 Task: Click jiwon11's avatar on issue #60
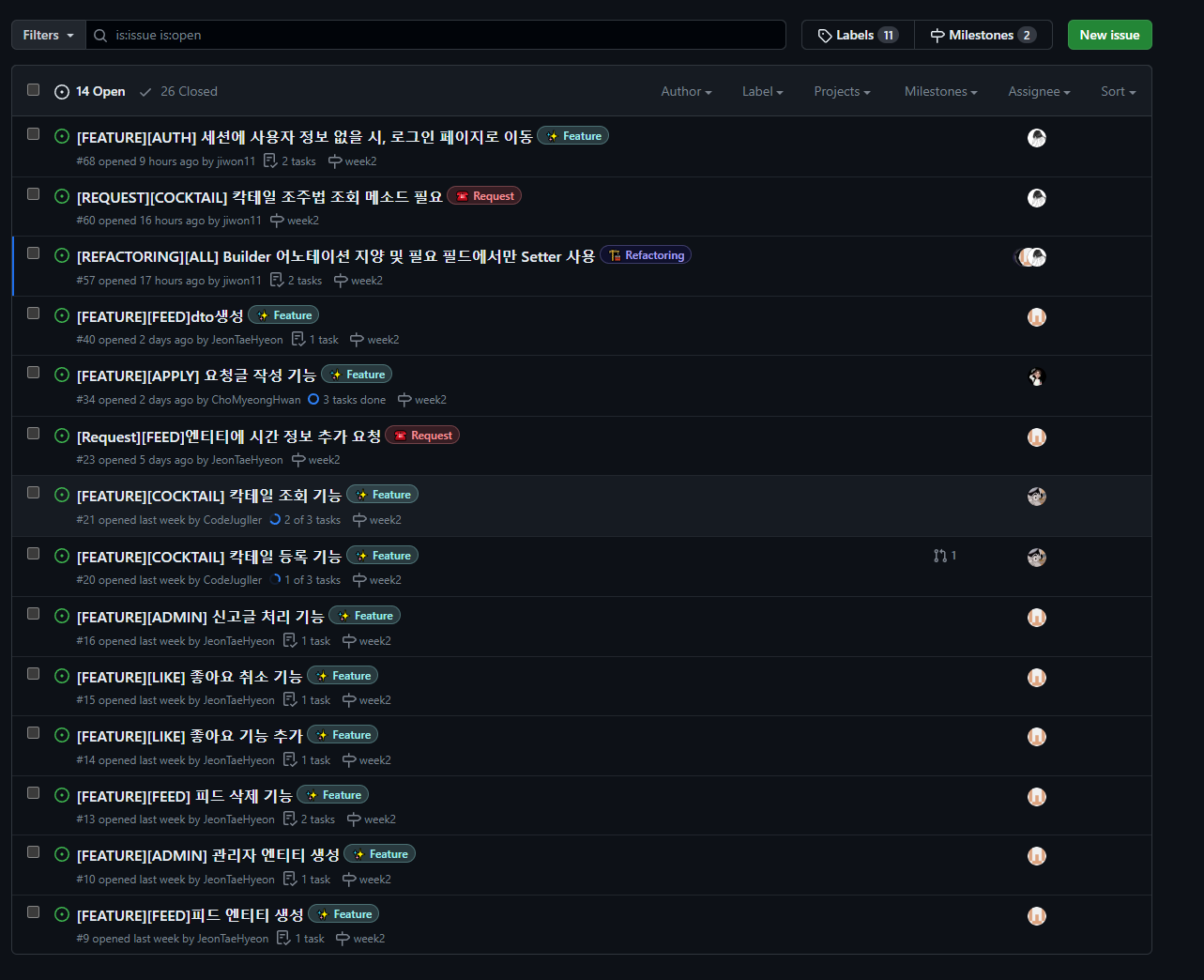(x=1036, y=198)
